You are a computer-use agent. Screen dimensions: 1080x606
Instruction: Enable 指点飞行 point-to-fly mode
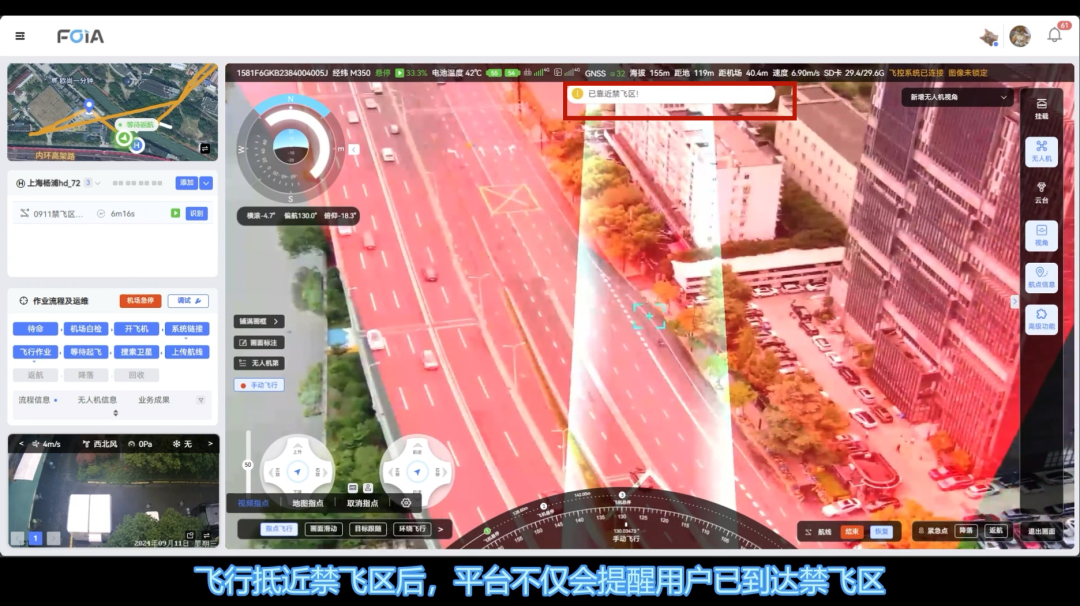(x=279, y=529)
